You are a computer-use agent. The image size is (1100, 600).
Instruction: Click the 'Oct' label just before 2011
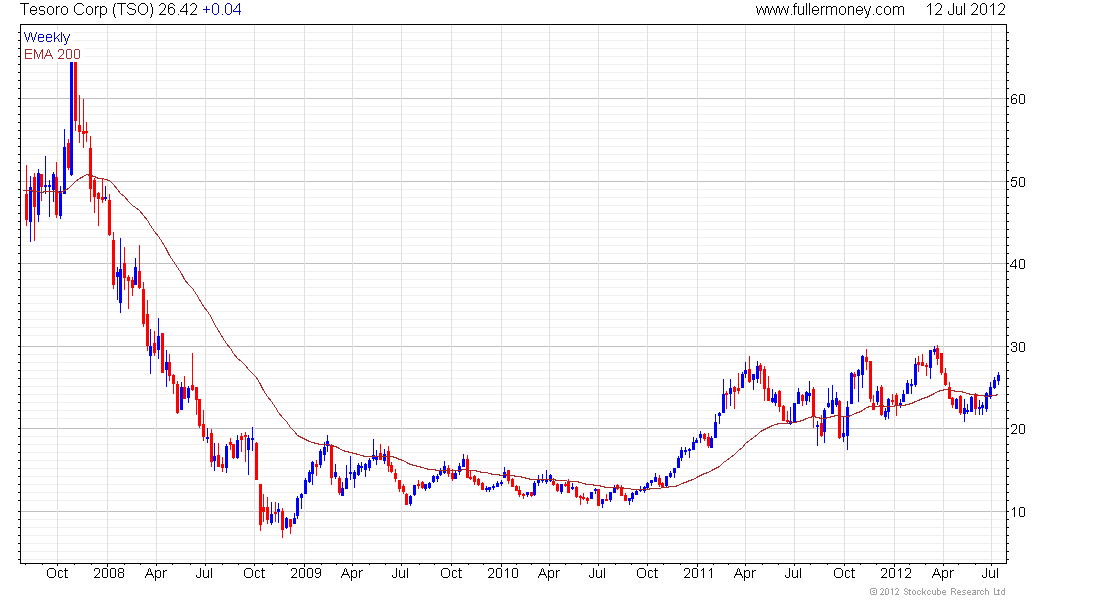pyautogui.click(x=647, y=573)
